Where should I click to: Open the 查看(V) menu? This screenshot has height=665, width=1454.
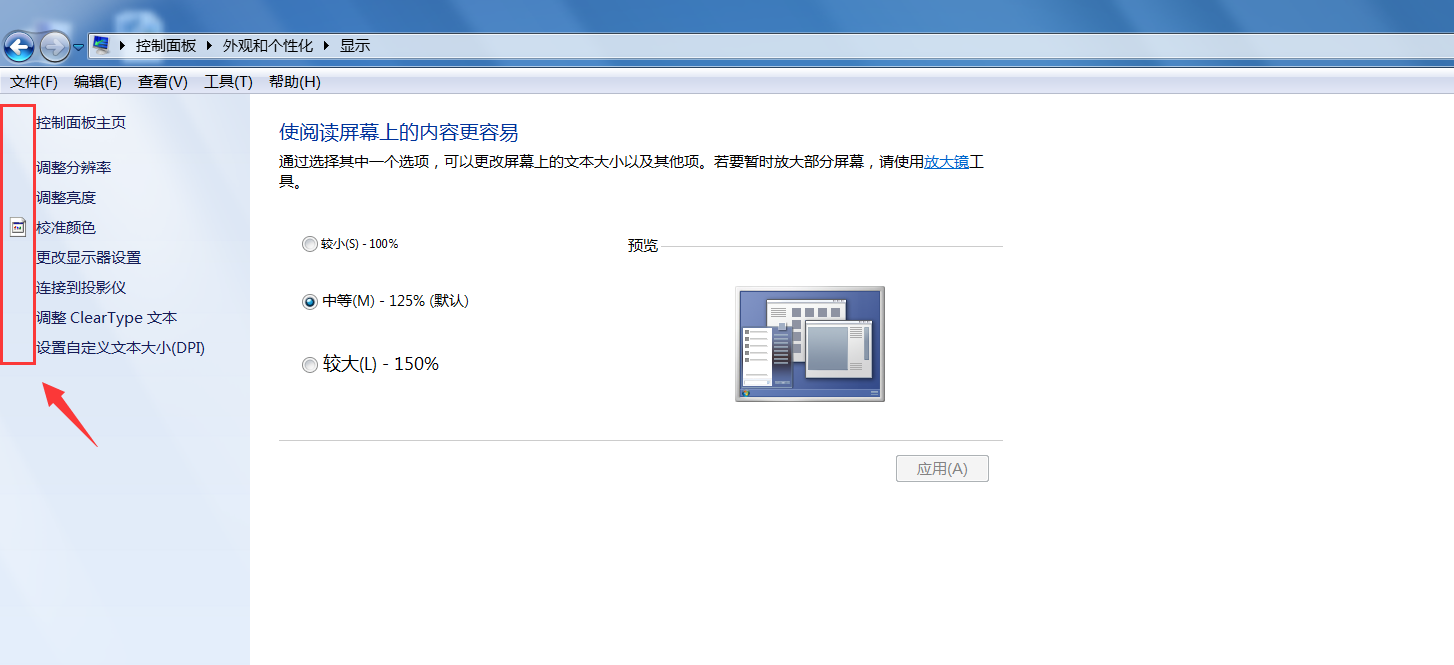[x=163, y=82]
